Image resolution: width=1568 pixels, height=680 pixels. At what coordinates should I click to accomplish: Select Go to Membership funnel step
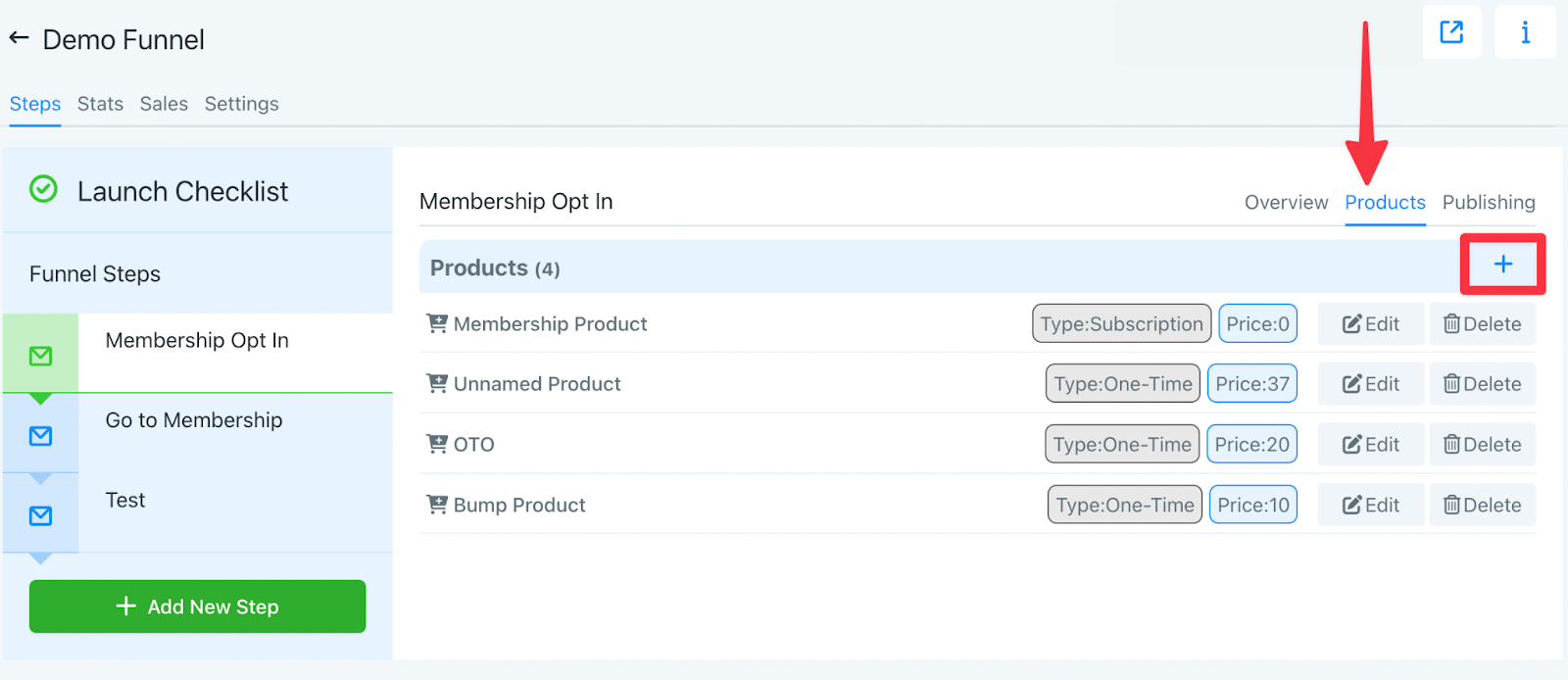coord(194,420)
